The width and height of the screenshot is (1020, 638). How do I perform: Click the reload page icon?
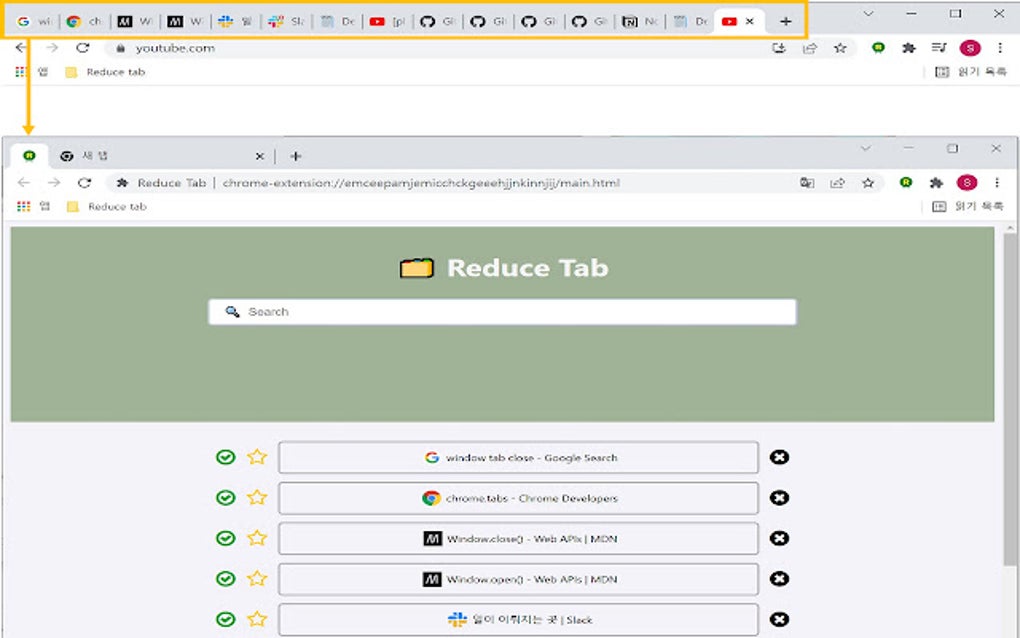84,183
